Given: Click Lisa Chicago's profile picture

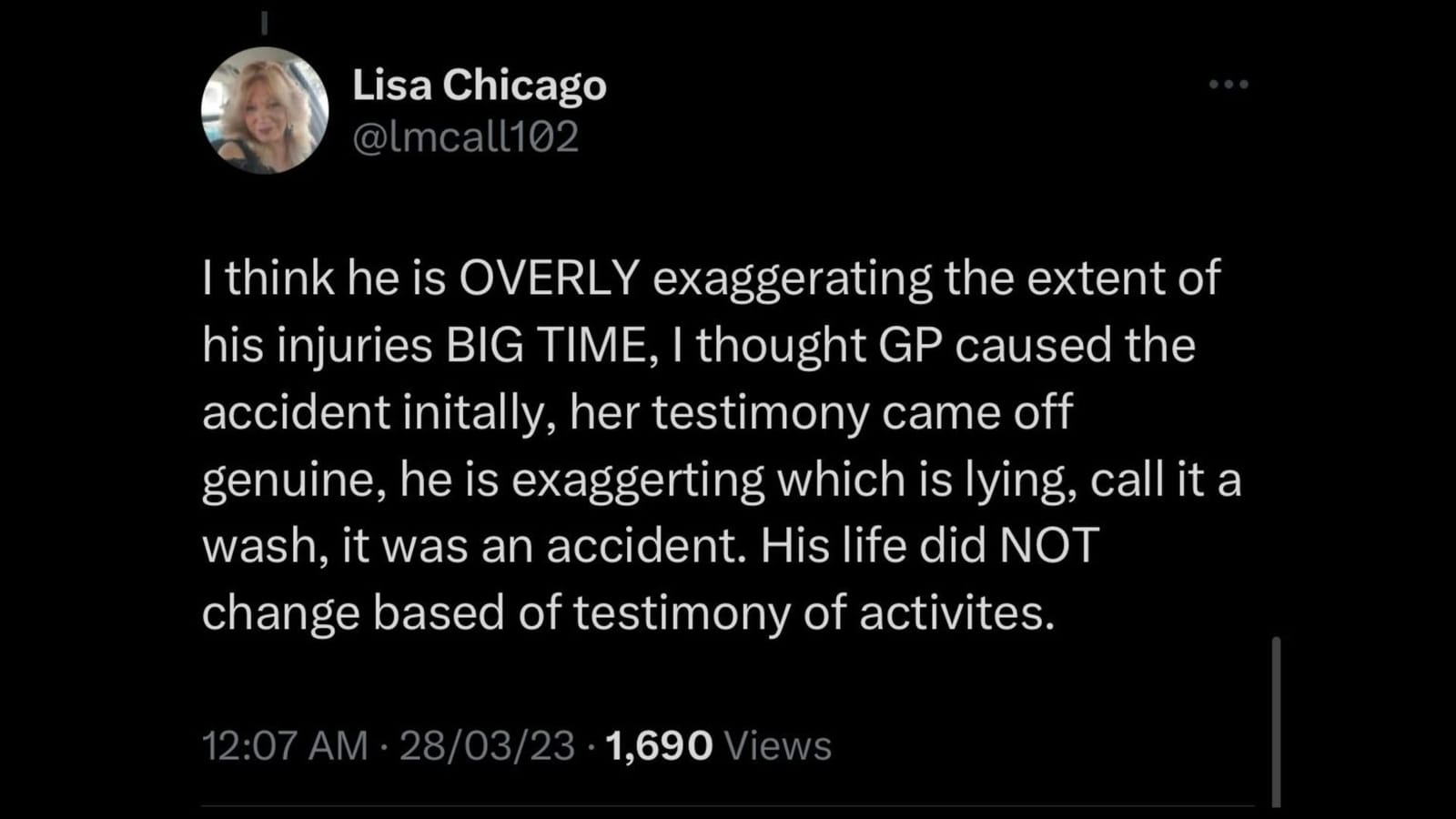Looking at the screenshot, I should [265, 110].
